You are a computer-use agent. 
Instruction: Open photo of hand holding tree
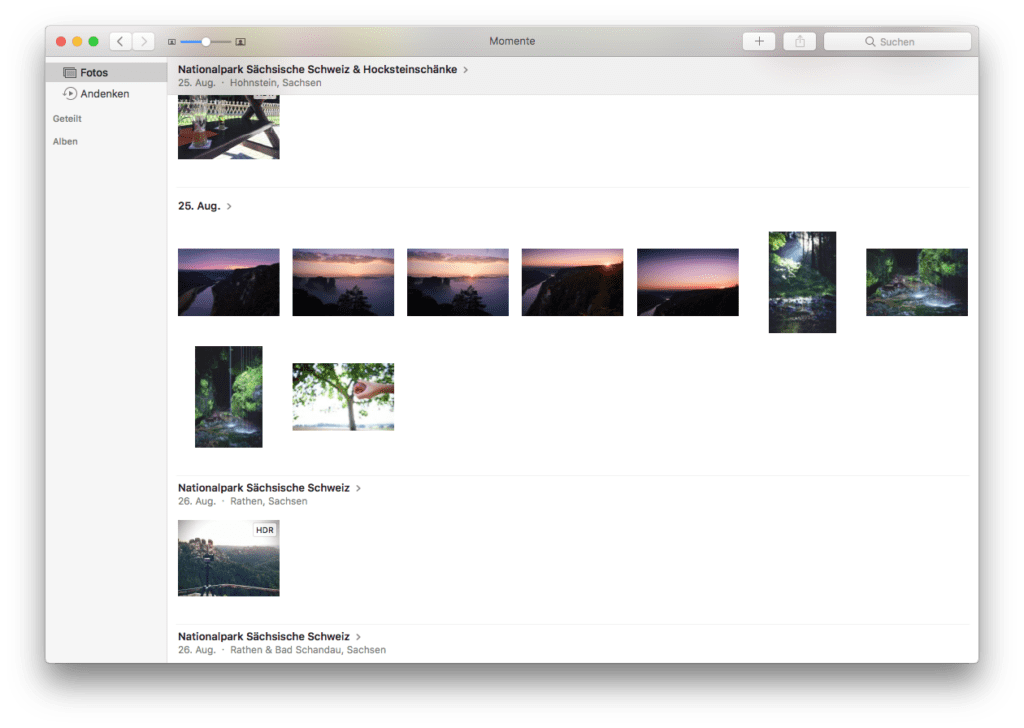[x=343, y=397]
